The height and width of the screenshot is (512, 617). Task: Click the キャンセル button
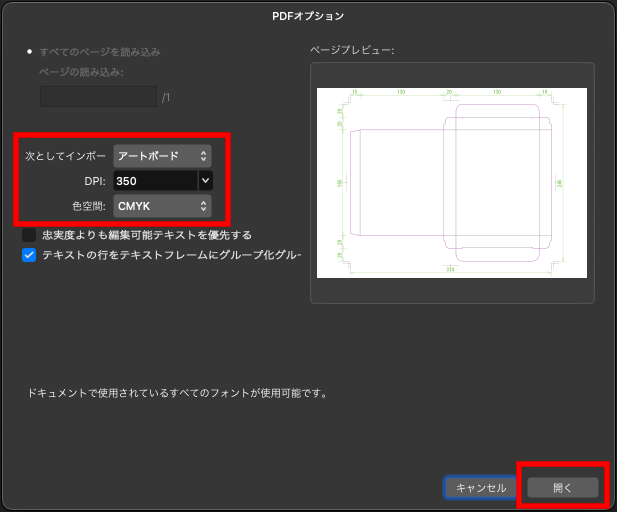click(480, 488)
